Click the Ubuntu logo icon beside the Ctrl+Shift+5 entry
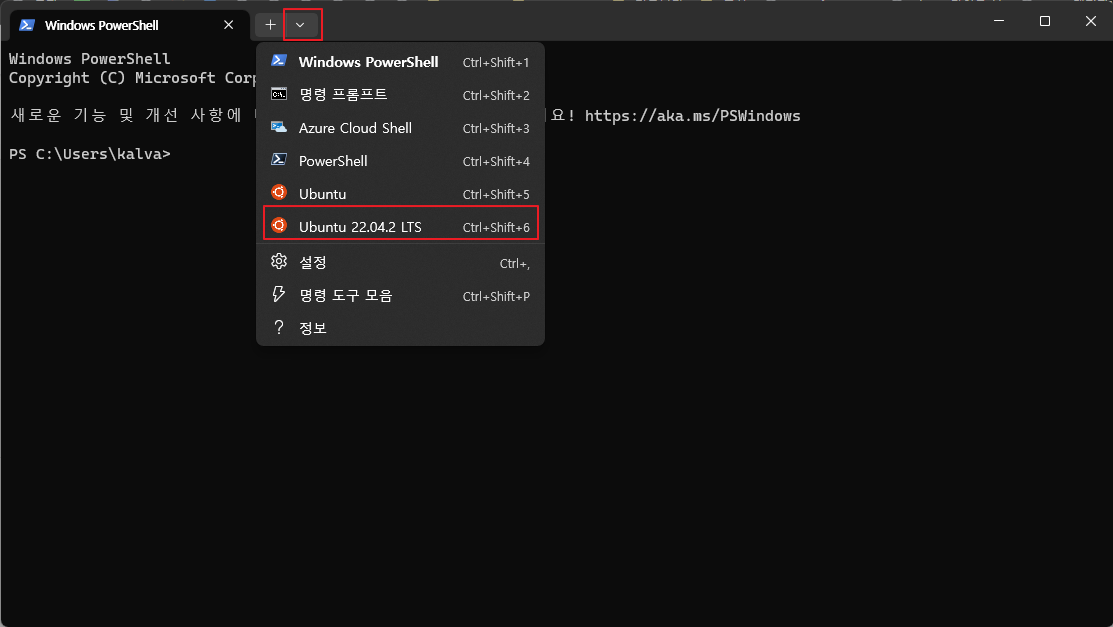The image size is (1113, 627). point(279,192)
